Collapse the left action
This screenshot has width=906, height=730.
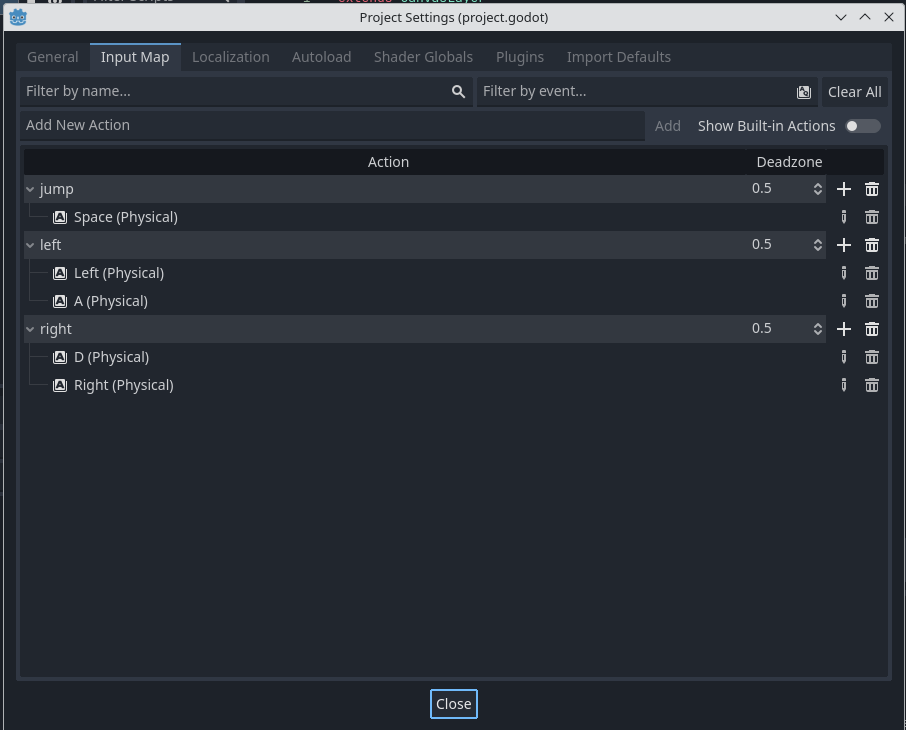point(30,244)
